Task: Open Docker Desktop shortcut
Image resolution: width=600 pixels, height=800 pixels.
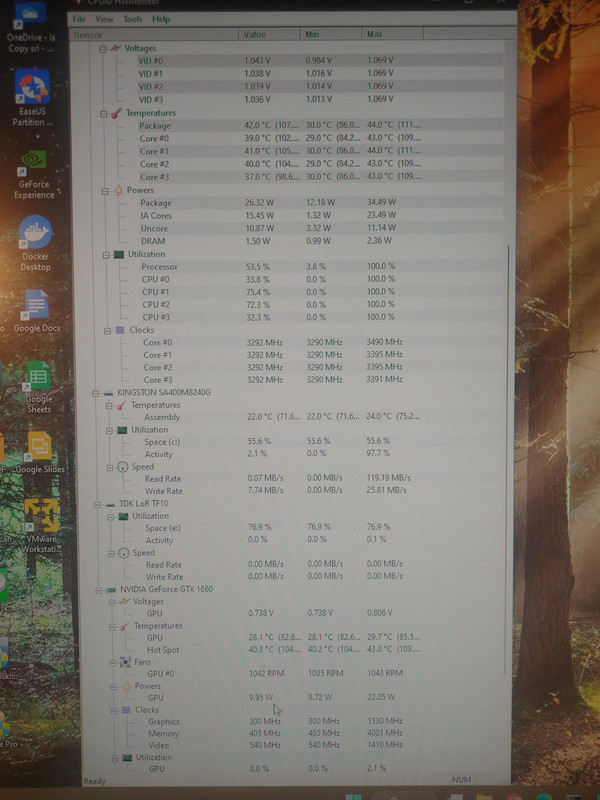Action: point(35,243)
